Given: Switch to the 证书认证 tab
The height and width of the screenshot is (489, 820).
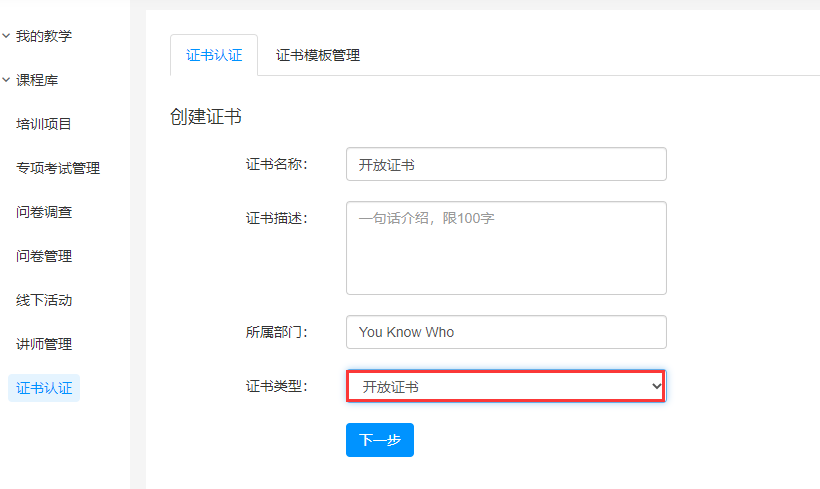Looking at the screenshot, I should click(214, 55).
